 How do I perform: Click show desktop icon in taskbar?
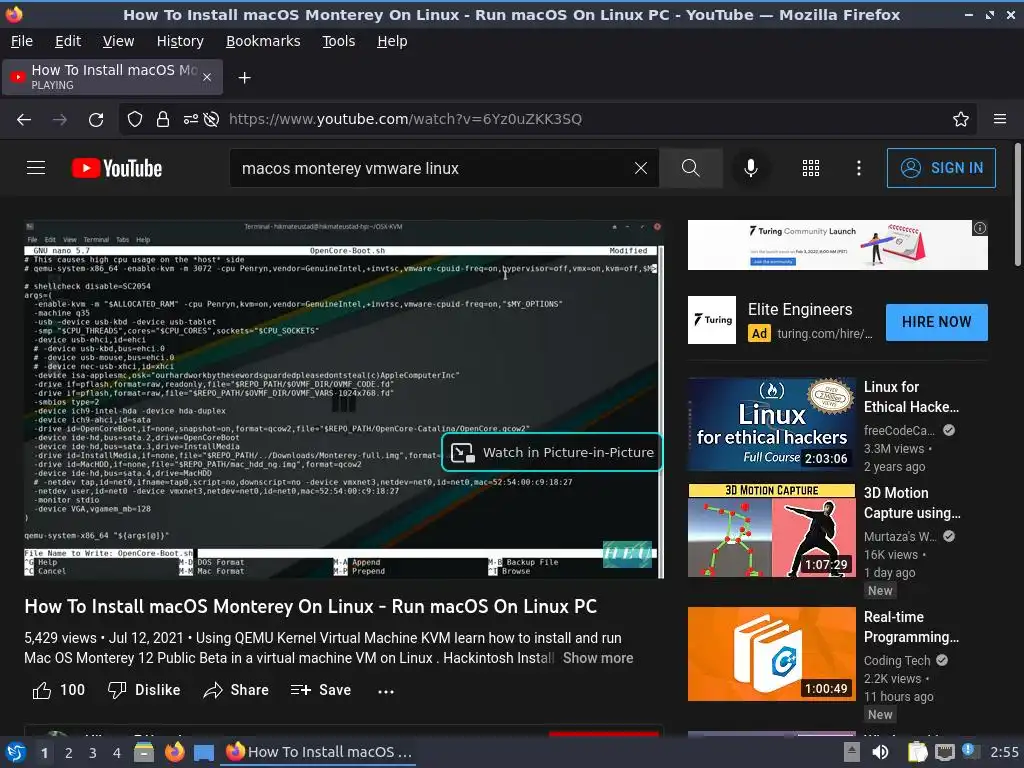point(204,753)
